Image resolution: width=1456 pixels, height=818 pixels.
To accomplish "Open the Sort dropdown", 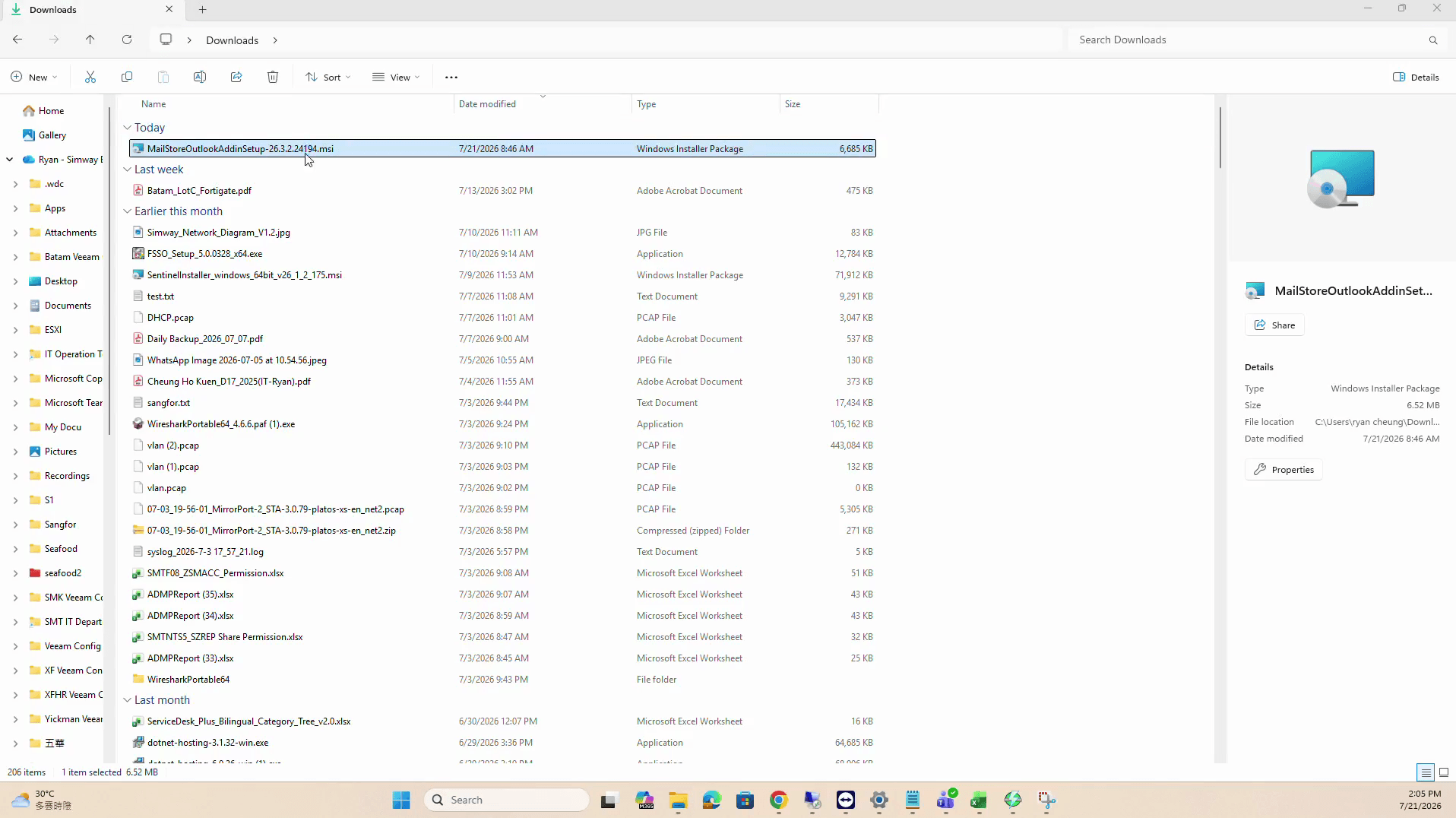I will click(328, 77).
